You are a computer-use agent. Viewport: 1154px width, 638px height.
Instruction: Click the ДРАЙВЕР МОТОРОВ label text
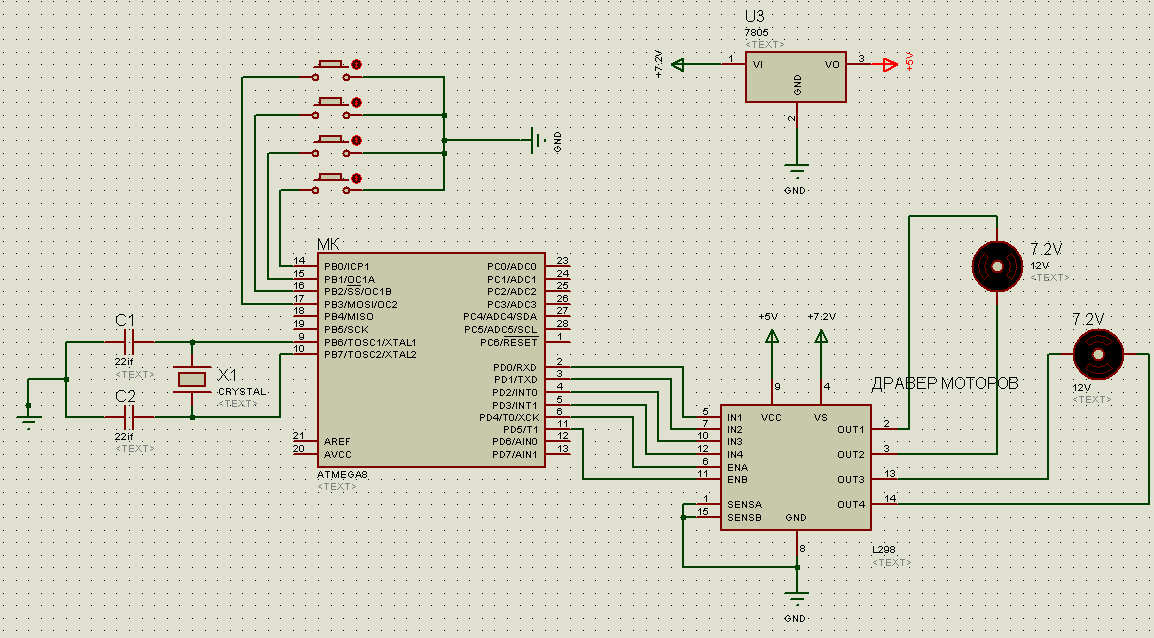click(945, 384)
